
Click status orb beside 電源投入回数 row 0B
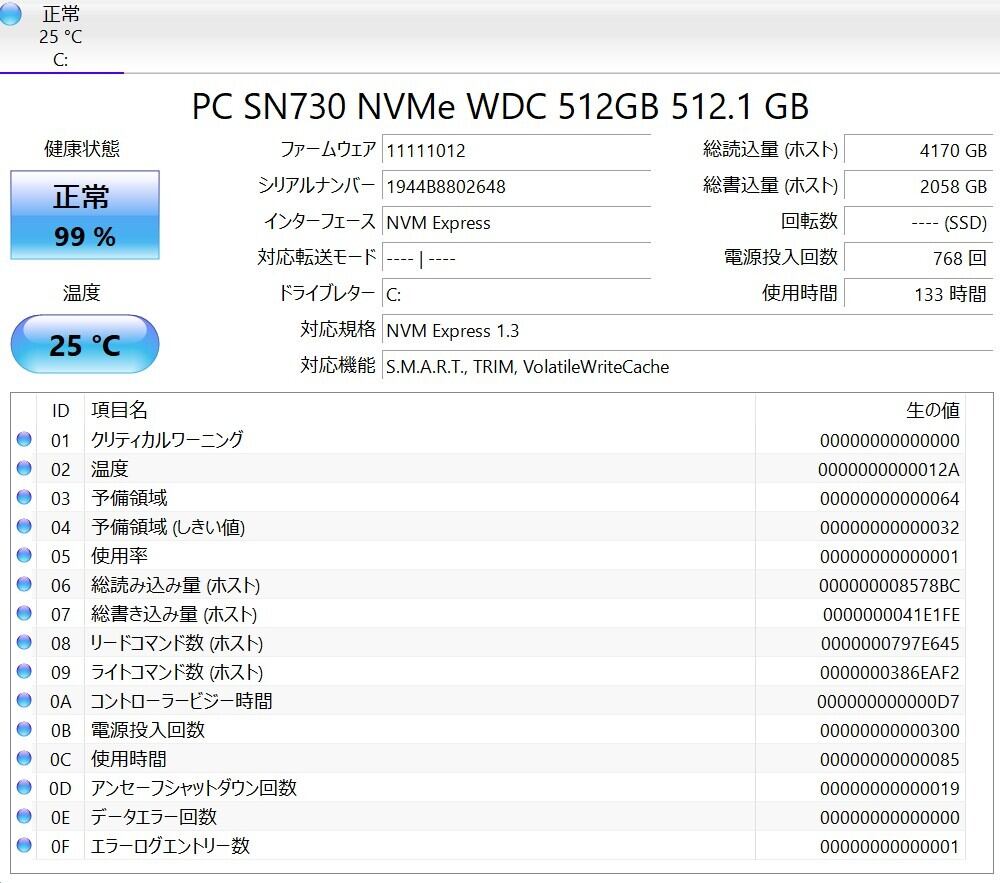tap(24, 730)
